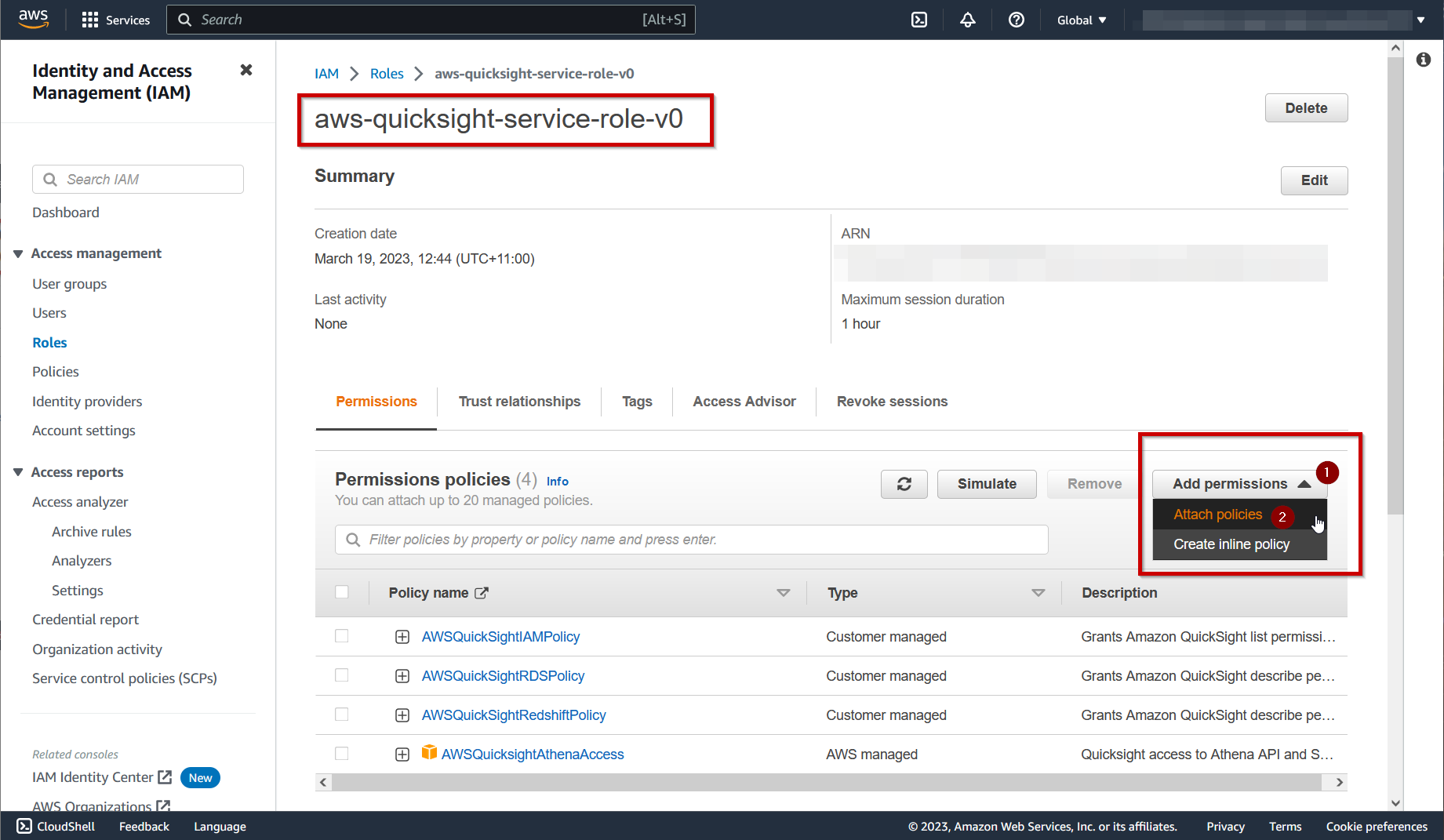Click the Info link beside Permissions policies

[x=558, y=482]
